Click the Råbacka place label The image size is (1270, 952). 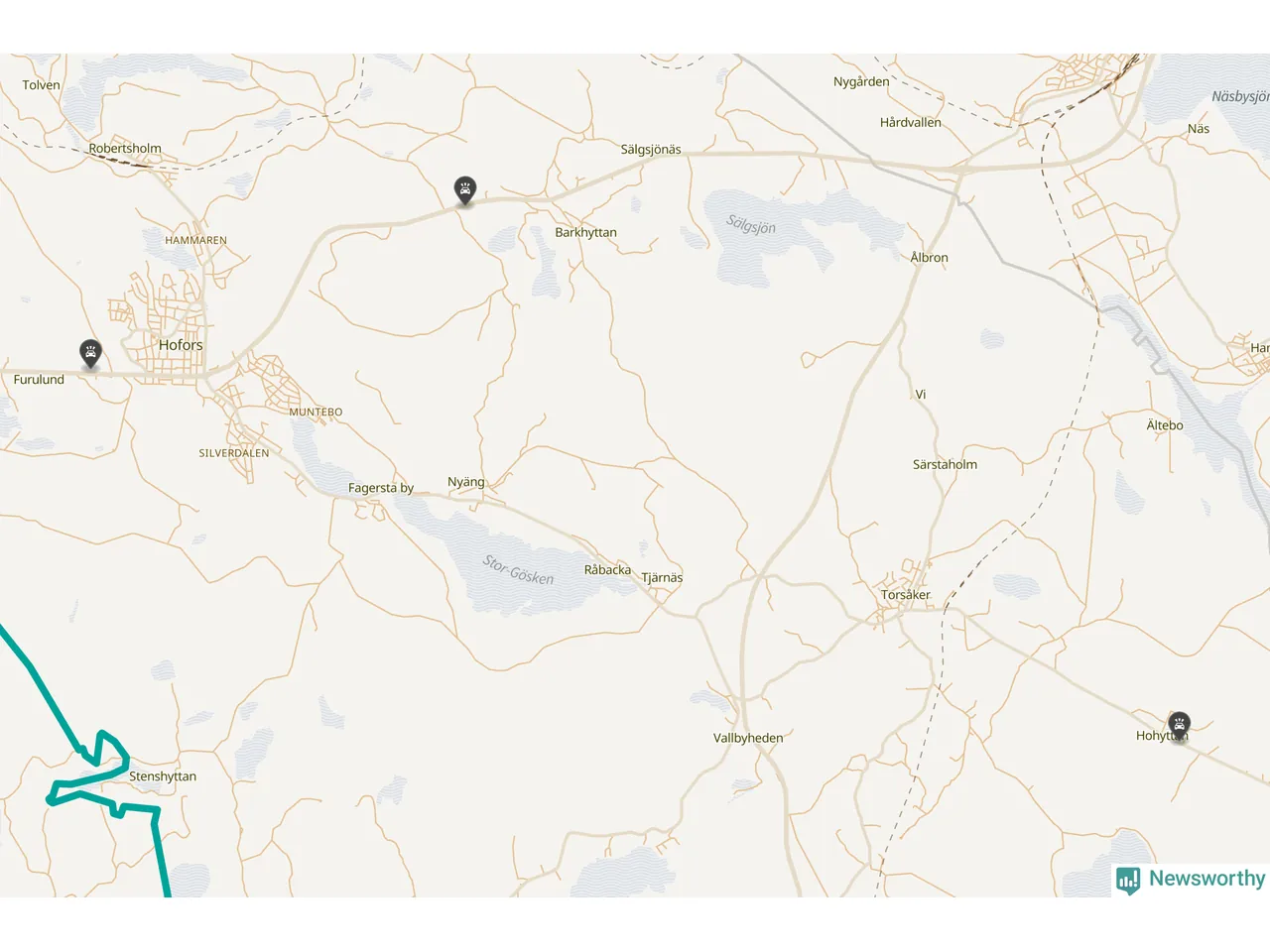tap(607, 570)
